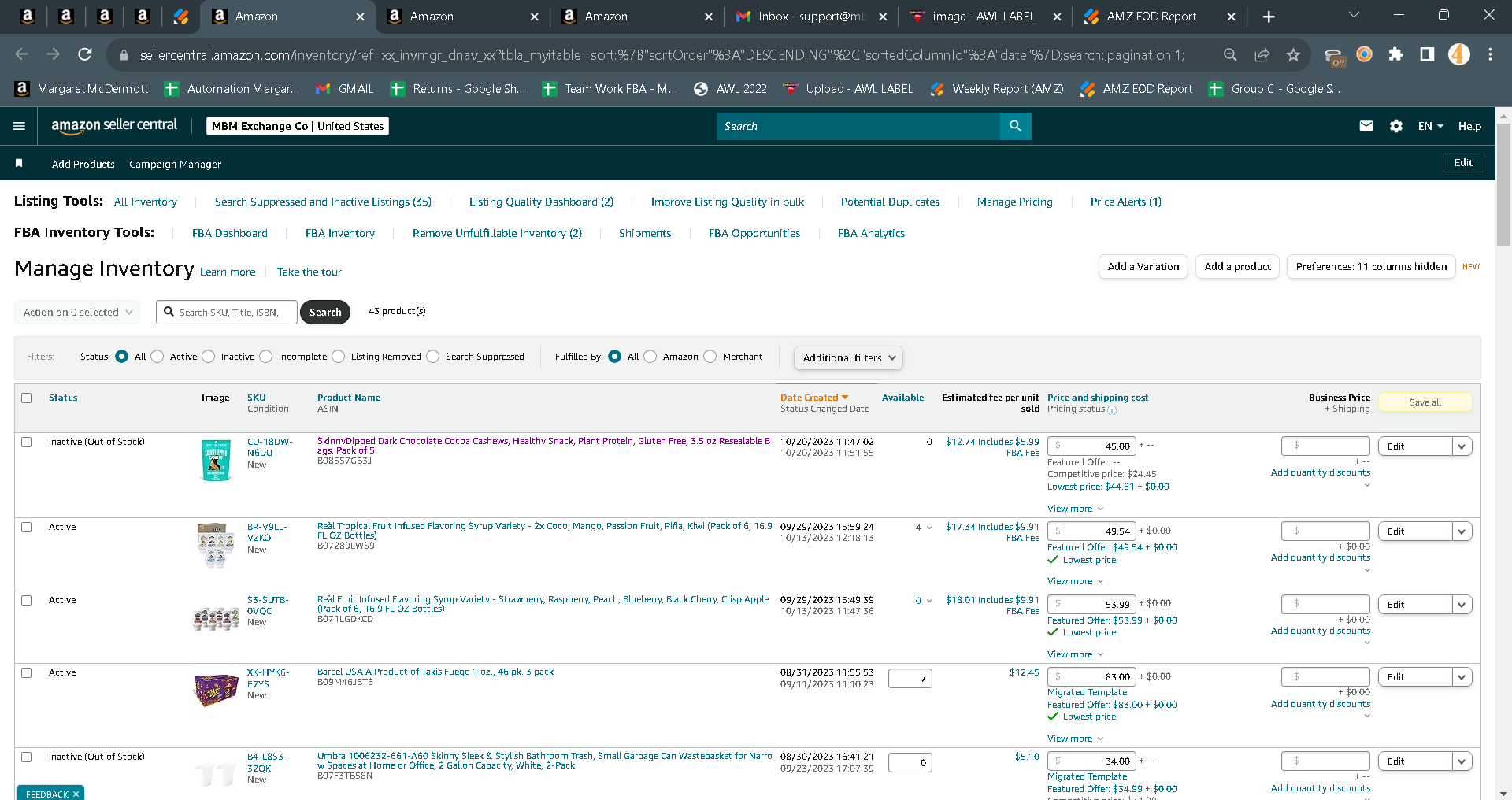Click the share page icon in address bar

click(x=1262, y=54)
